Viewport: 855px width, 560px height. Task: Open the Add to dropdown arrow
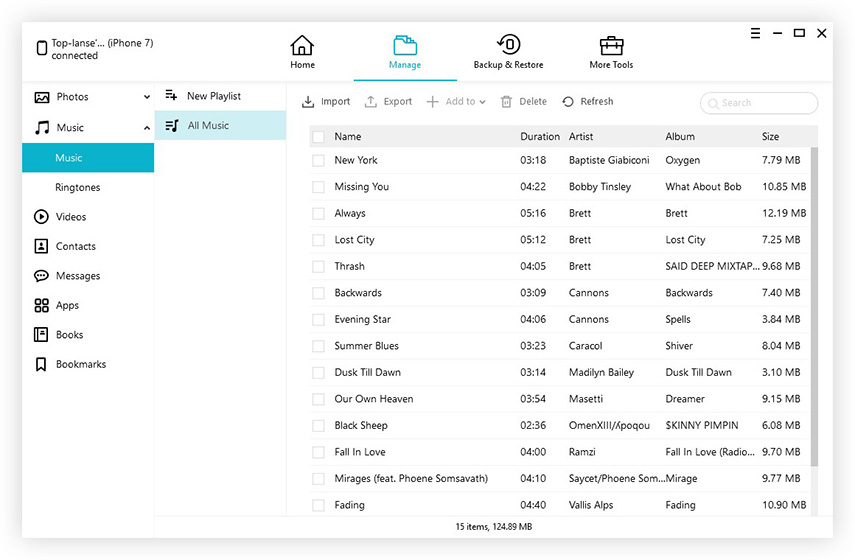point(483,102)
